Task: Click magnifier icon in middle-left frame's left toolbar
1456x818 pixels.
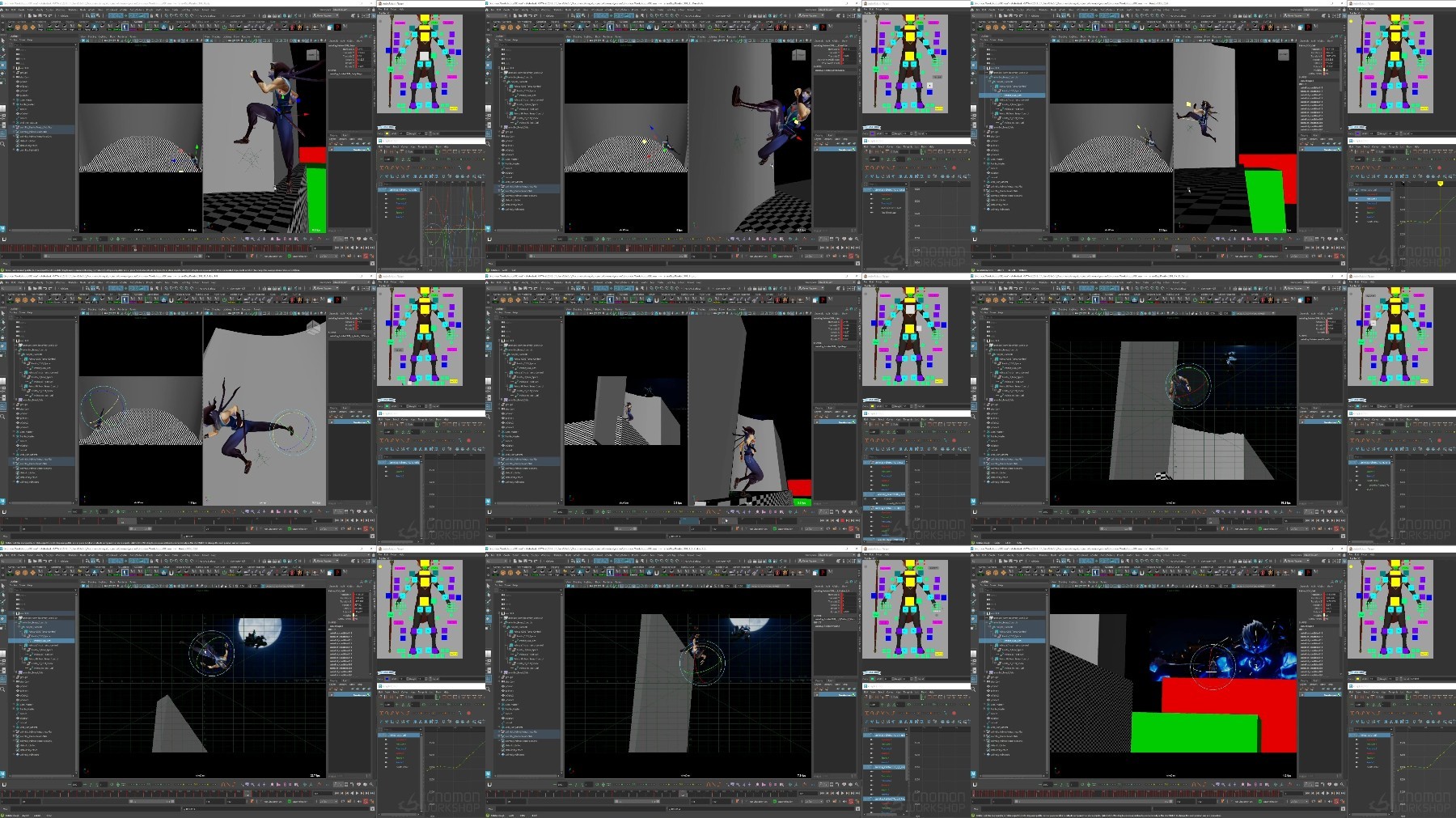Action: click(3, 416)
